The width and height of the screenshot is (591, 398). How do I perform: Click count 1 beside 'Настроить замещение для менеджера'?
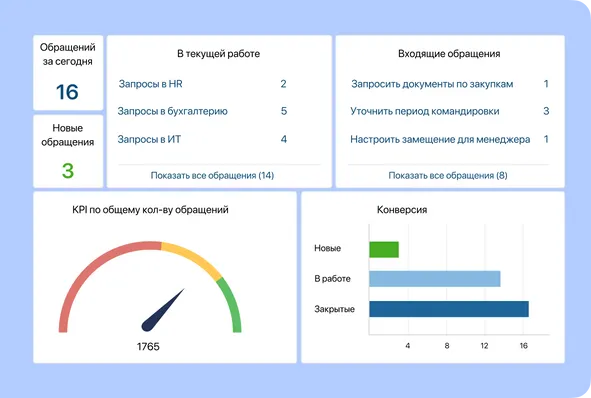click(546, 139)
